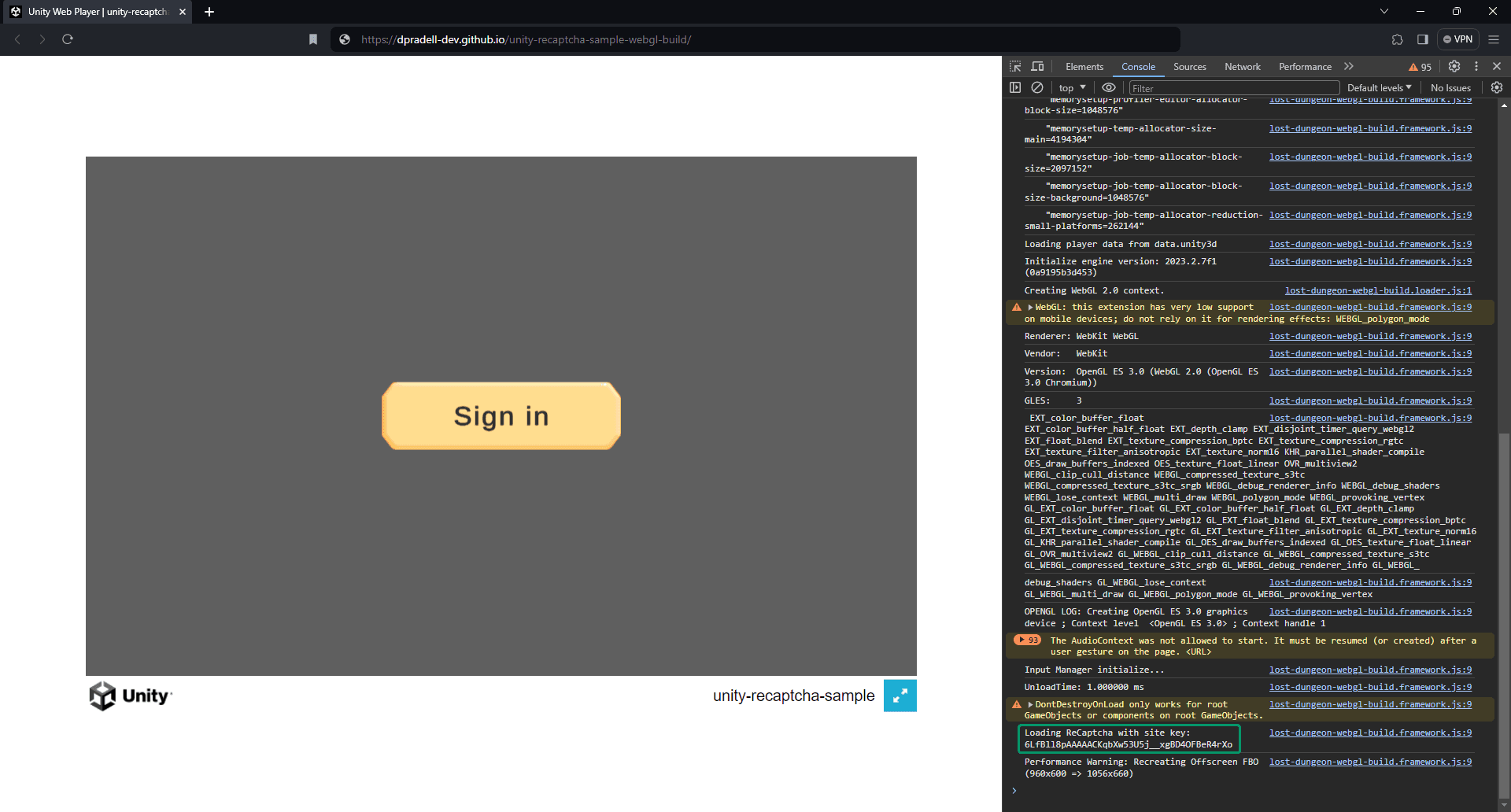Switch to the Sources tab
This screenshot has height=812, width=1511.
point(1189,66)
